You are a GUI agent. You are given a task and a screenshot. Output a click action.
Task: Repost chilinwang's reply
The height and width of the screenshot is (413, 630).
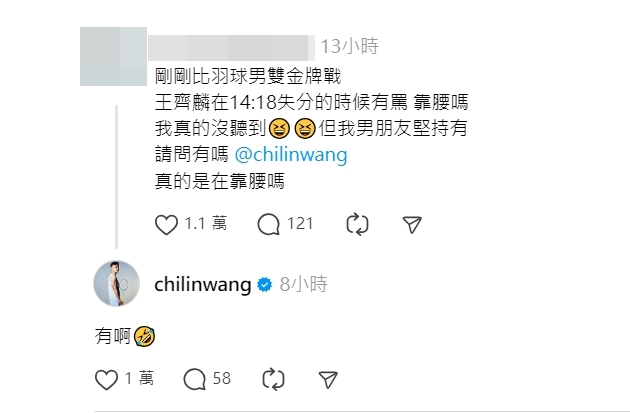273,379
